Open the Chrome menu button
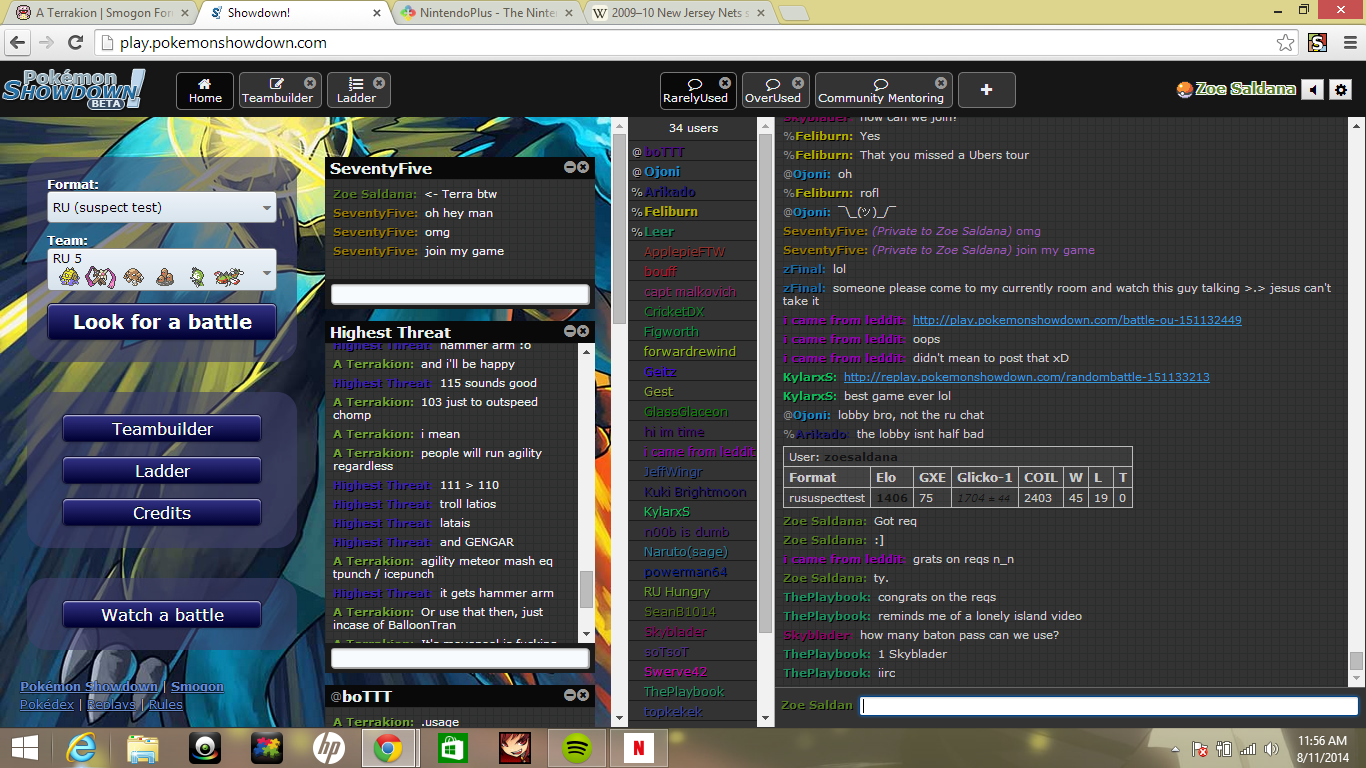 click(1345, 43)
